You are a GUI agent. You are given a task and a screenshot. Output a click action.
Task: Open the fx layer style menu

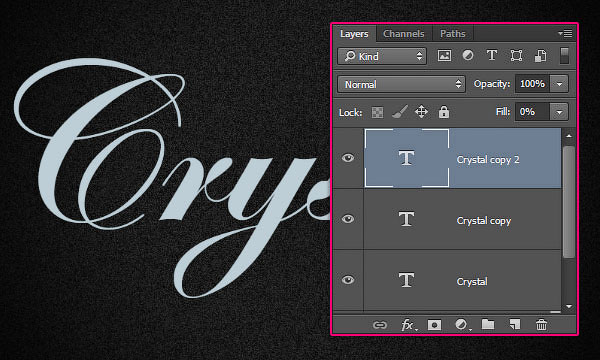coord(408,325)
